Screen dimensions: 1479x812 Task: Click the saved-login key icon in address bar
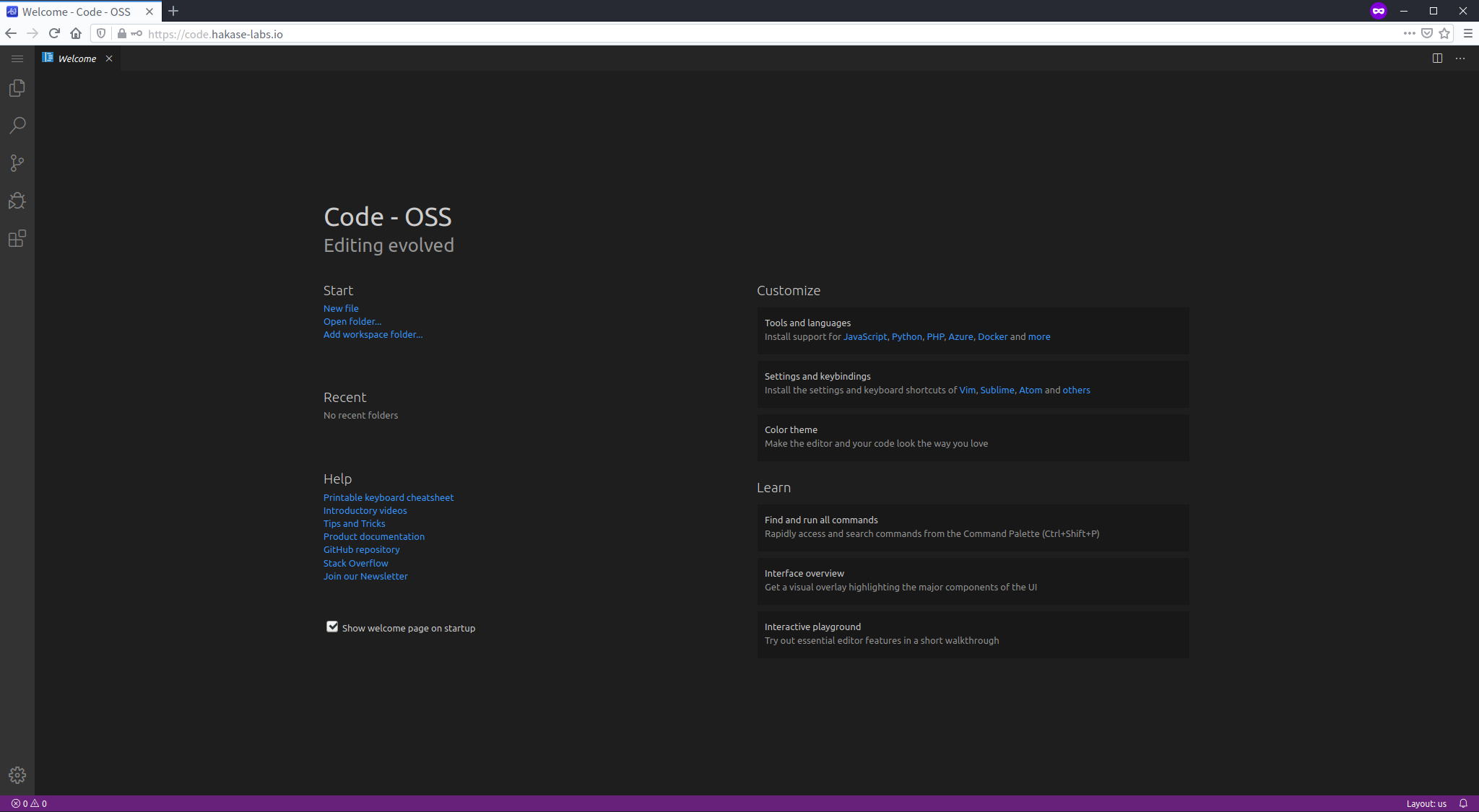136,33
